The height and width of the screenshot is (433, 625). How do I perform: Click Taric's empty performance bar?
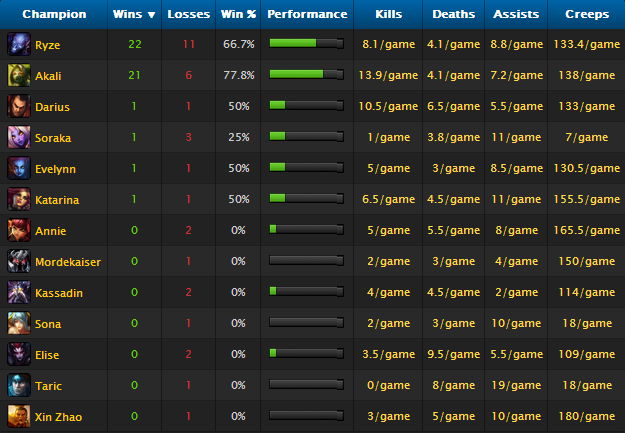click(x=306, y=384)
